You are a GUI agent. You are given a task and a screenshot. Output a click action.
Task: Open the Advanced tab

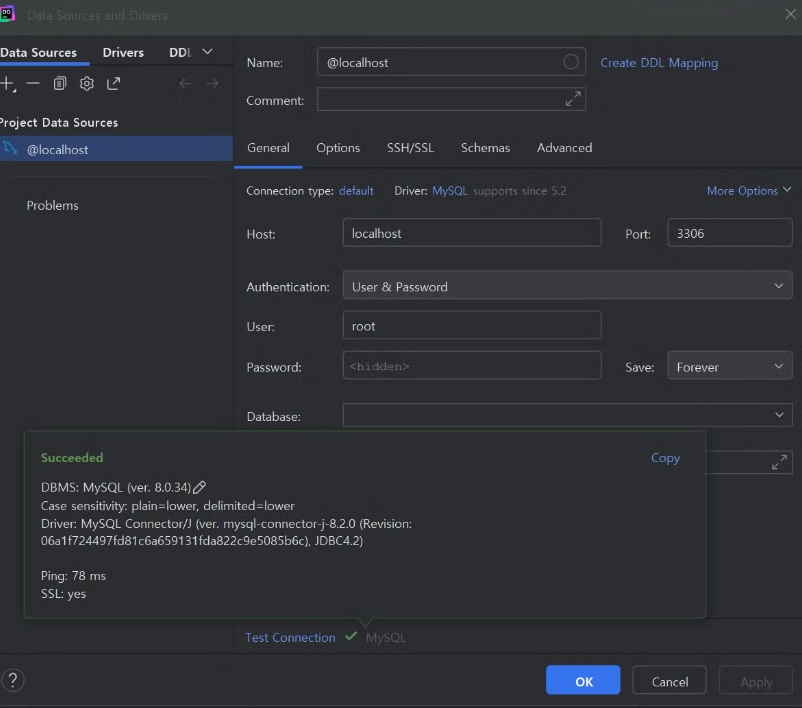click(564, 148)
